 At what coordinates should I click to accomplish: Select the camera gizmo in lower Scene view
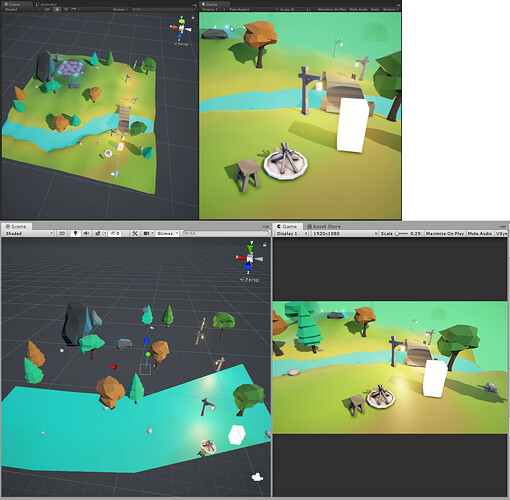pos(257,477)
